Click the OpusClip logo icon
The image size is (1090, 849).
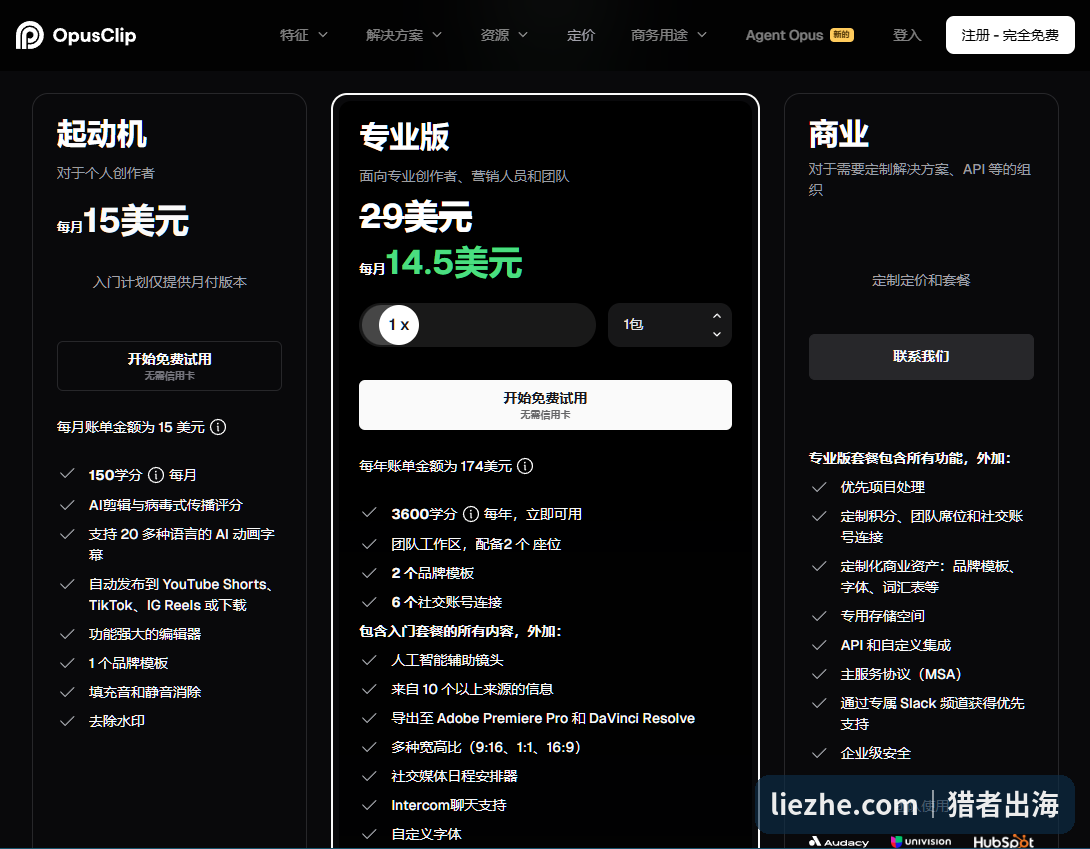[29, 35]
